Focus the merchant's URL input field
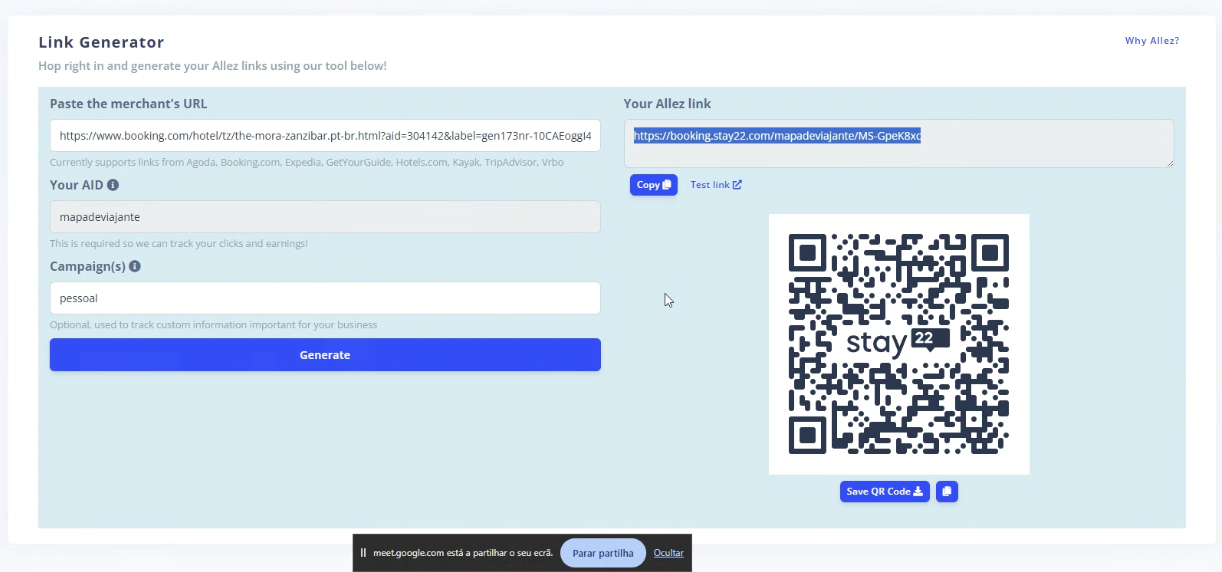The width and height of the screenshot is (1222, 572). click(x=325, y=136)
